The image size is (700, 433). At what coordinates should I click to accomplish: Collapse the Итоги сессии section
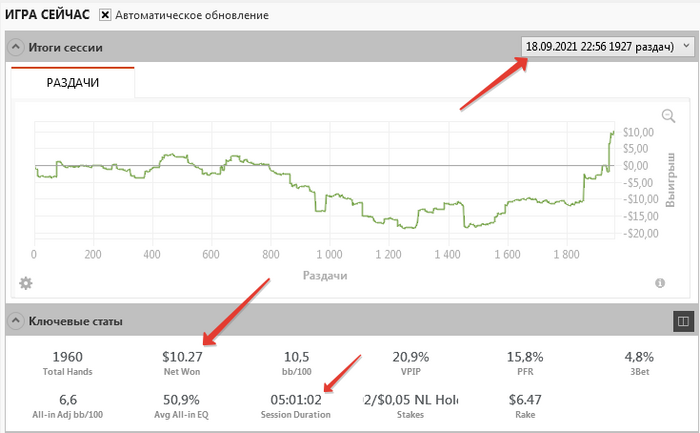16,47
